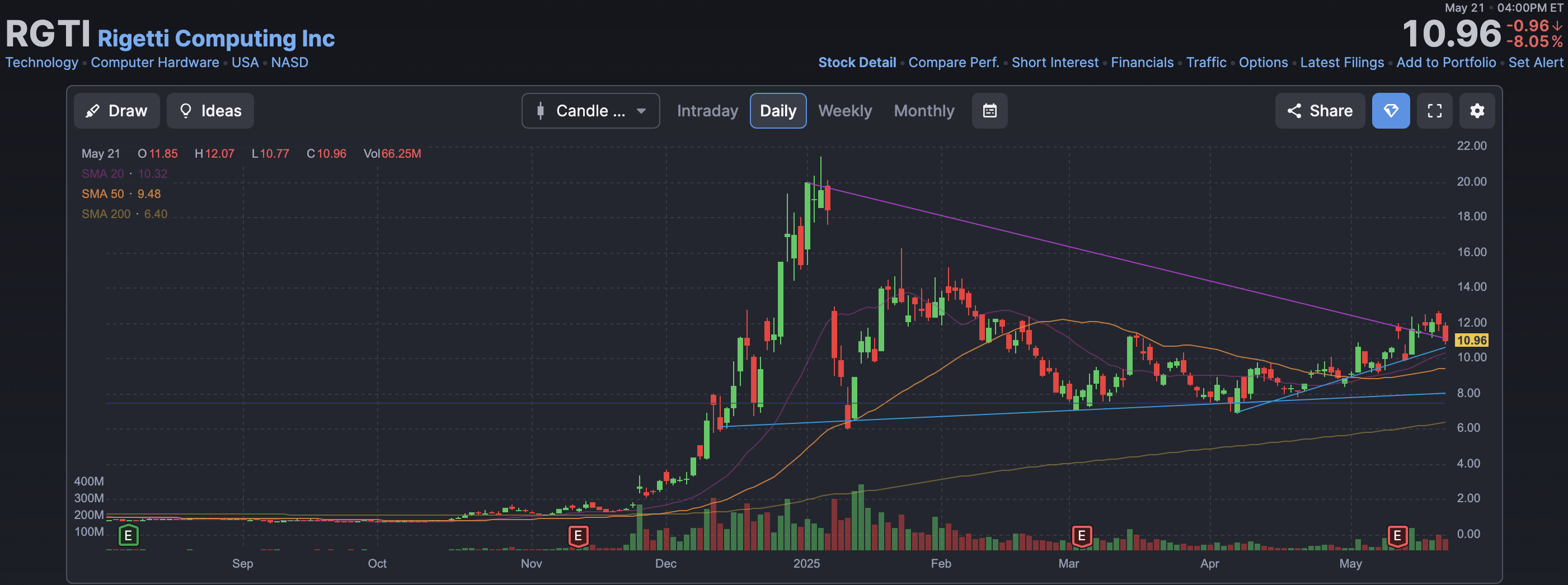
Task: Open the Draw tool
Action: click(x=116, y=111)
